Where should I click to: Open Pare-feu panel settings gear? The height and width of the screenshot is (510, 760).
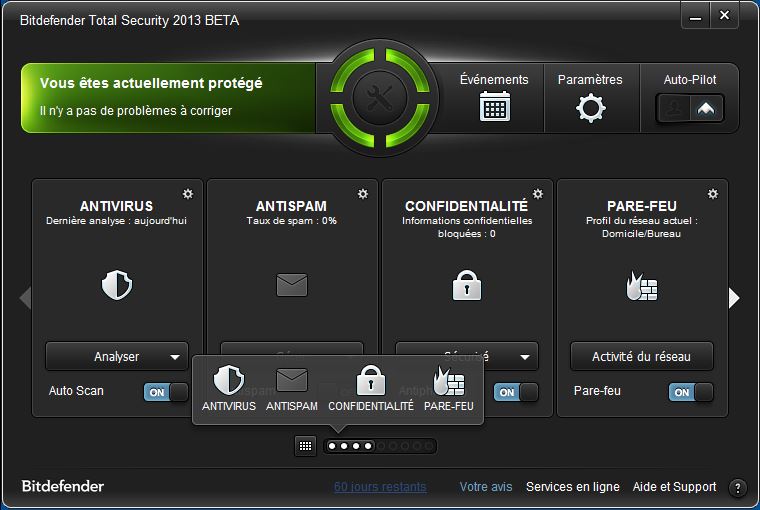click(x=712, y=194)
